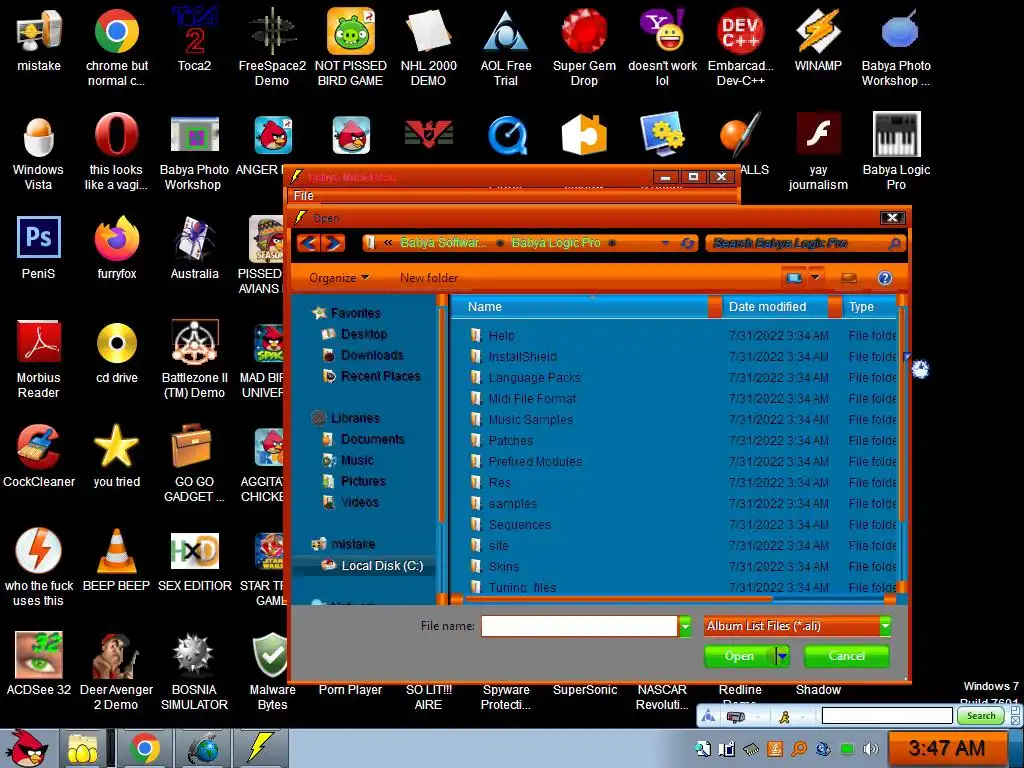Open the Morbius Reader icon
Image resolution: width=1024 pixels, height=768 pixels.
tap(38, 359)
